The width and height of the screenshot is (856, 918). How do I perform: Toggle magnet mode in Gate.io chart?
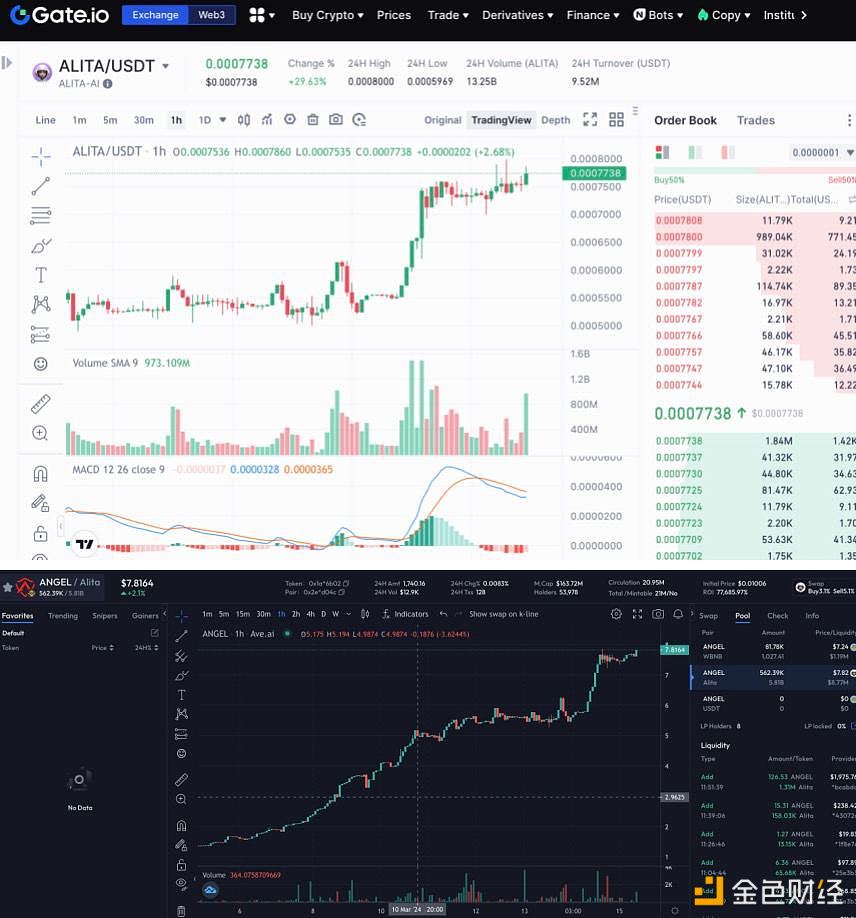click(x=40, y=473)
